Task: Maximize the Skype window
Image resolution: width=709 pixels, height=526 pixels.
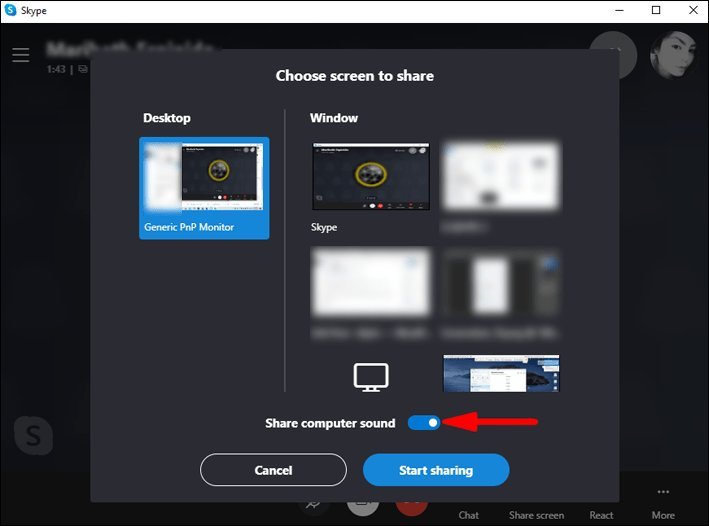Action: coord(656,10)
